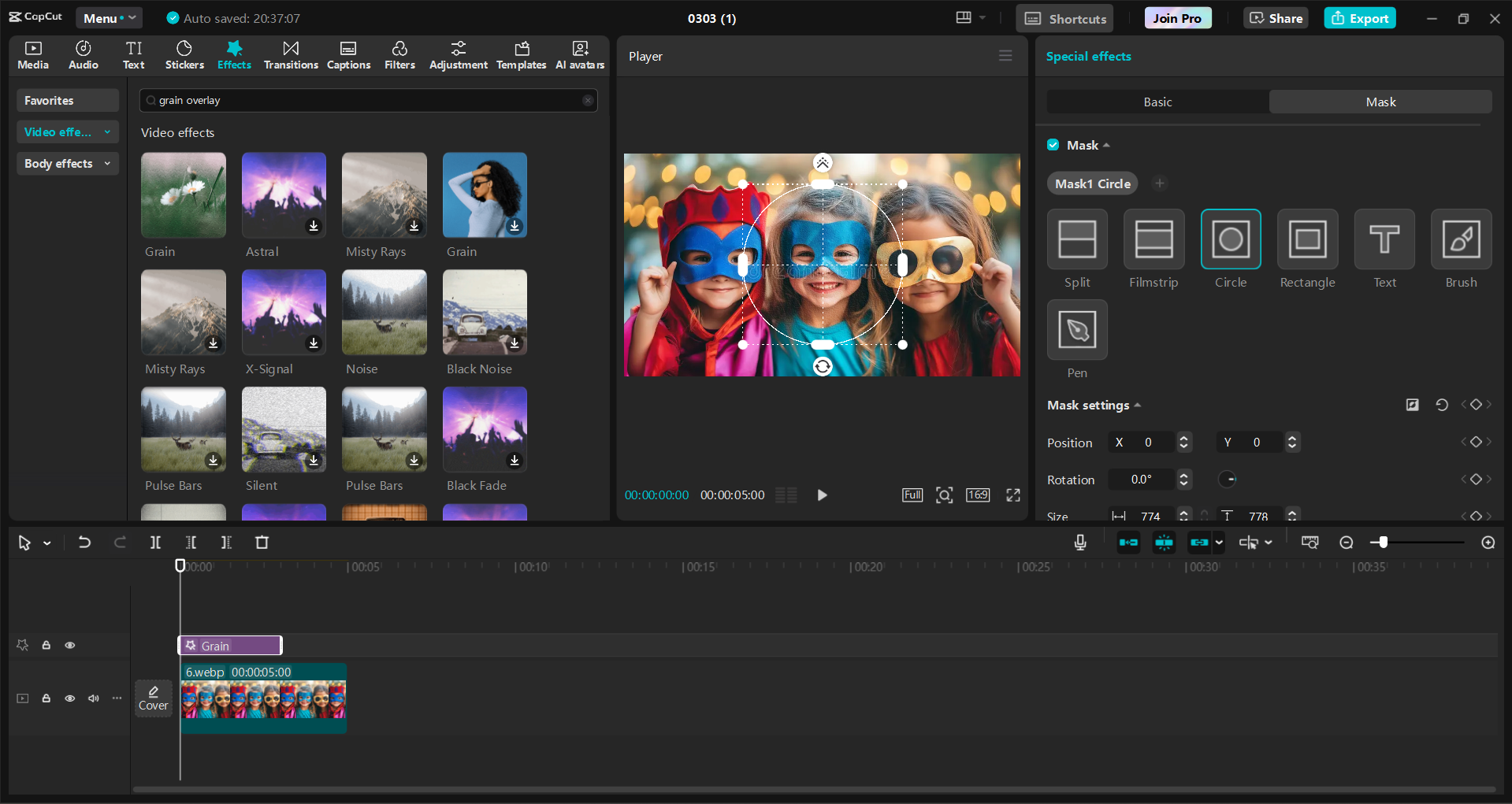Hide the Grain effect track
The height and width of the screenshot is (804, 1512).
click(70, 645)
